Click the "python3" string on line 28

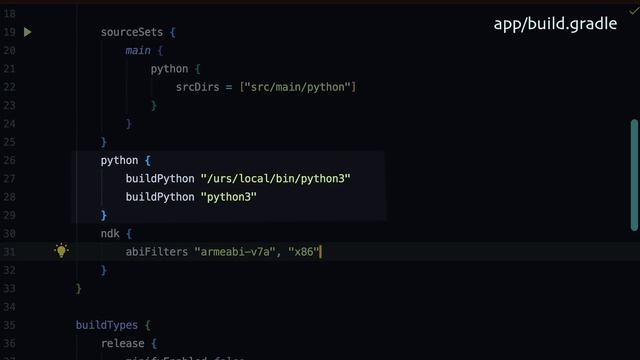[x=229, y=197]
